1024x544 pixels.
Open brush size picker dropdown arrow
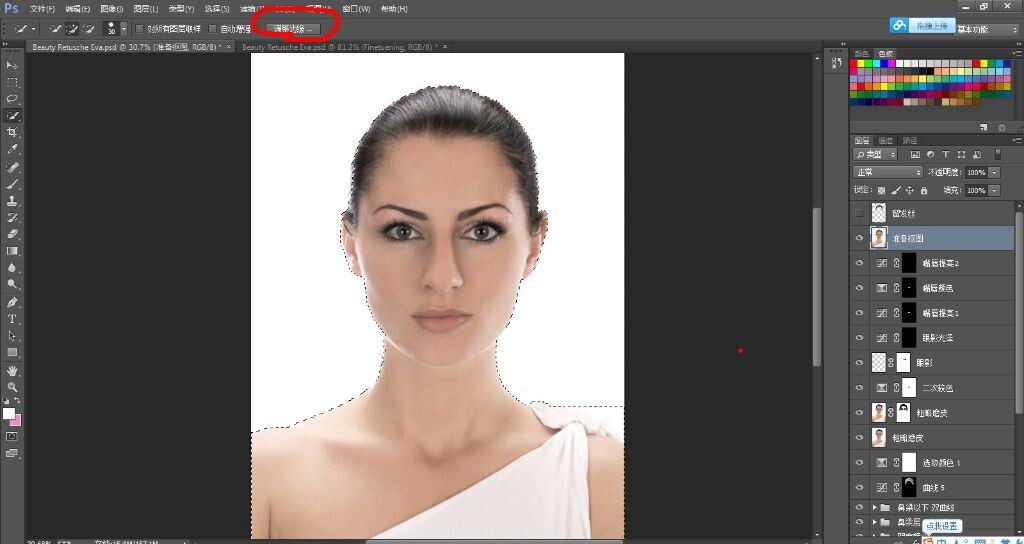(x=123, y=29)
